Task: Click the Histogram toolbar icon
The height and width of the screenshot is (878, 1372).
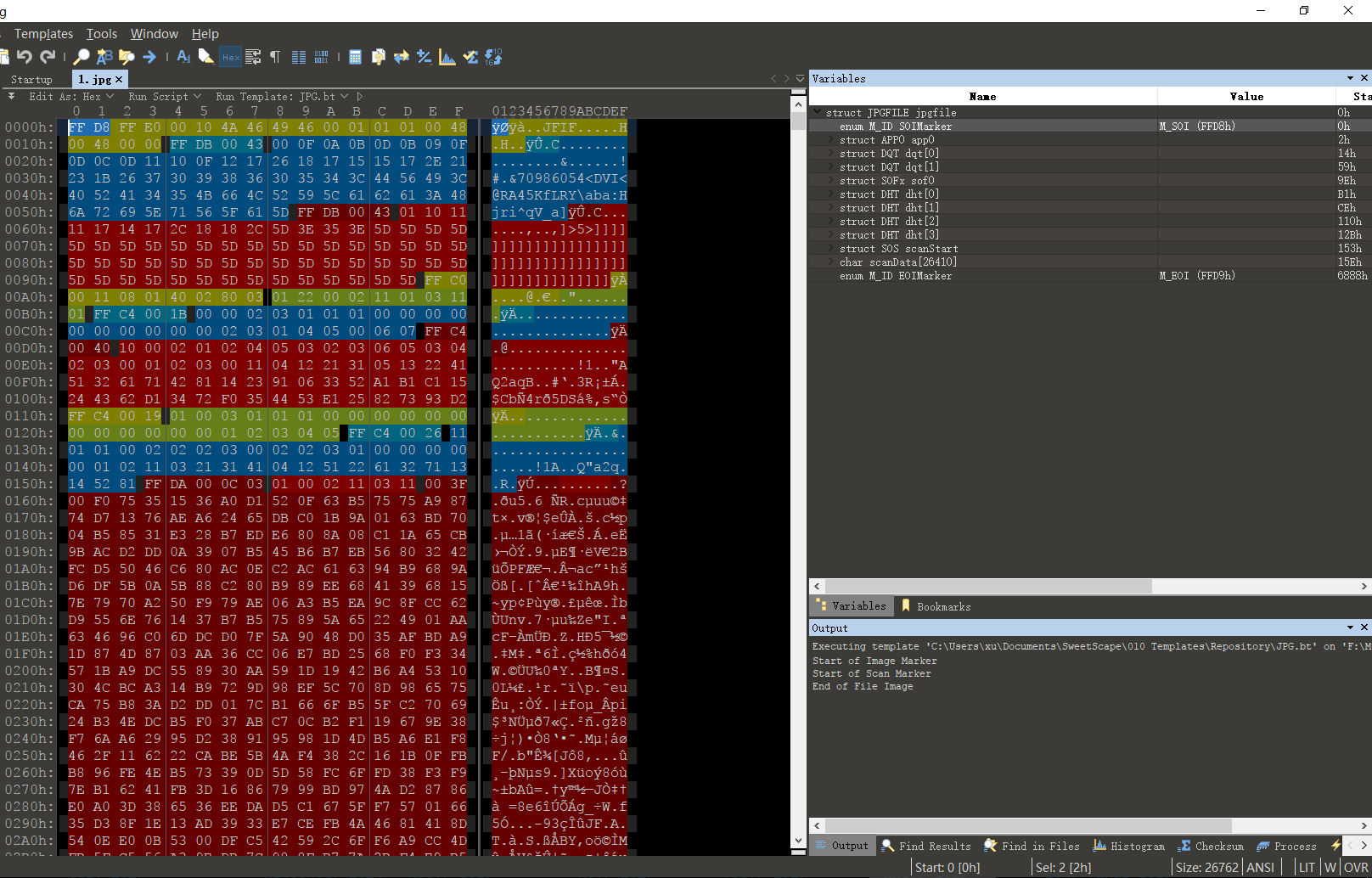Action: pos(447,57)
